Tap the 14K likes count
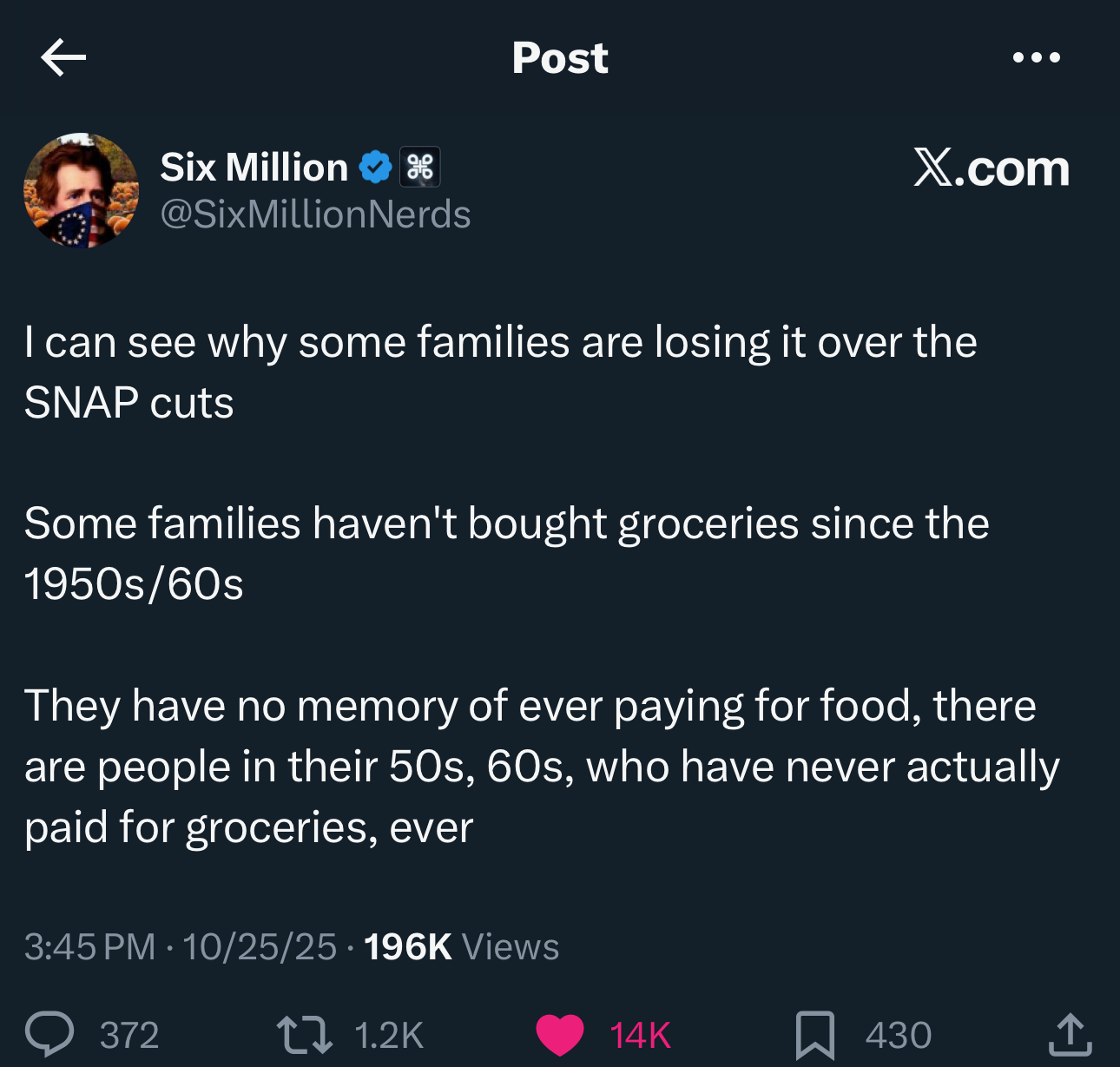The image size is (1120, 1067). coord(640,1035)
